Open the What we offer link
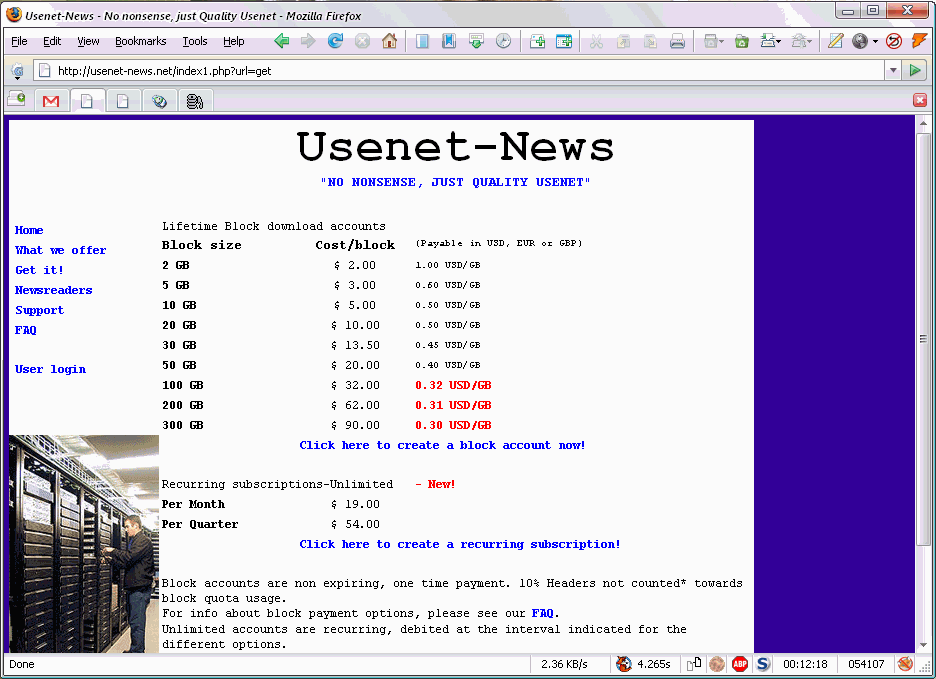This screenshot has height=679, width=936. (60, 250)
